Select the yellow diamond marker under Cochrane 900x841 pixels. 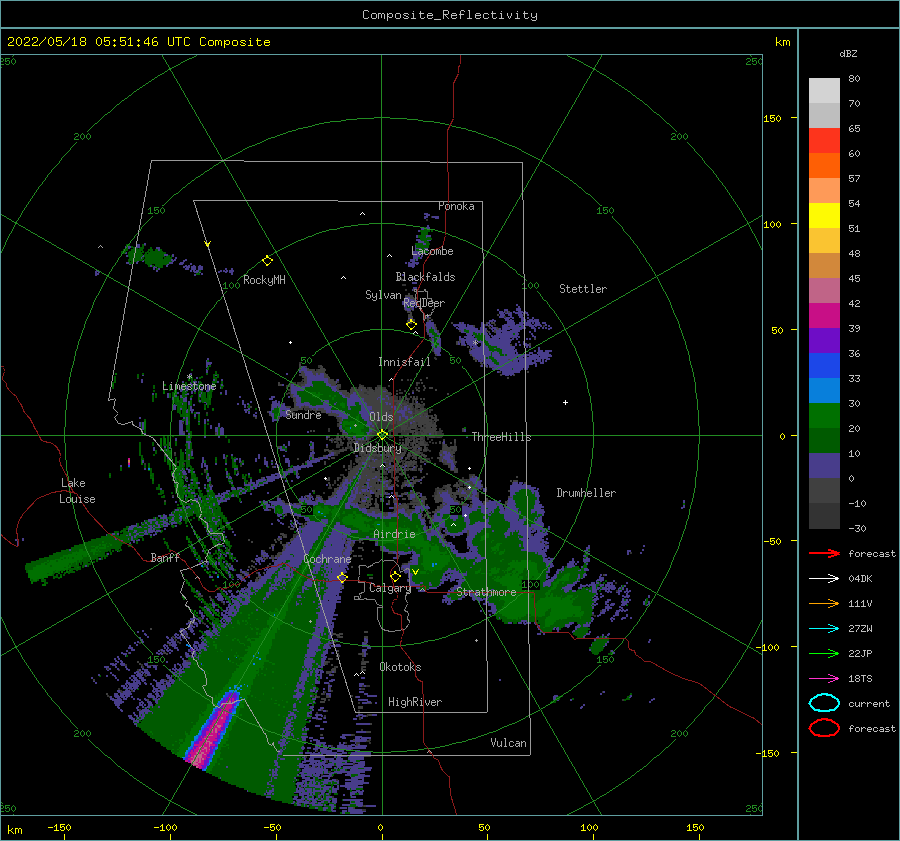pos(342,577)
